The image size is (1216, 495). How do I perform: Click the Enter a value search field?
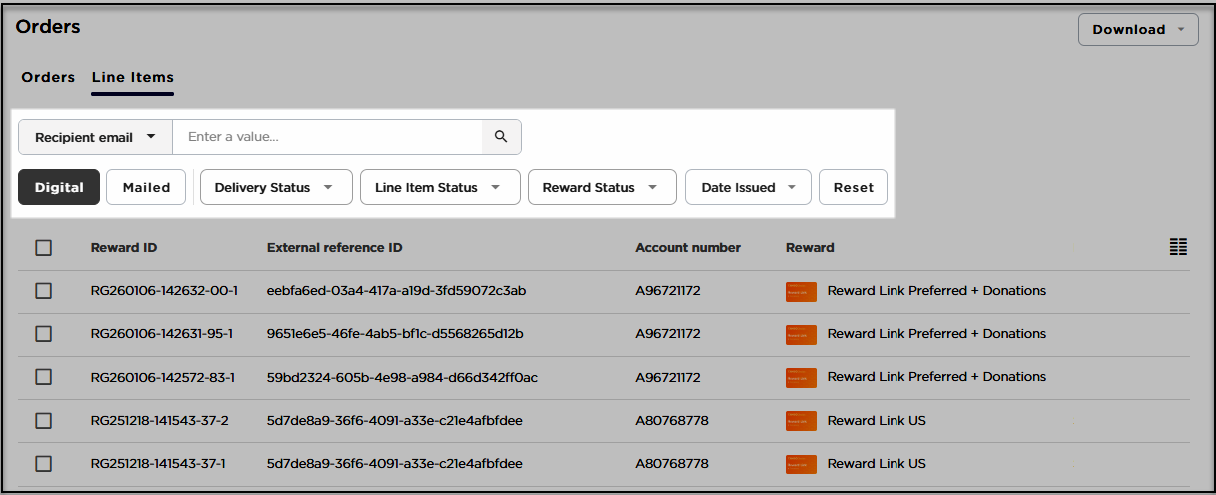tap(327, 137)
